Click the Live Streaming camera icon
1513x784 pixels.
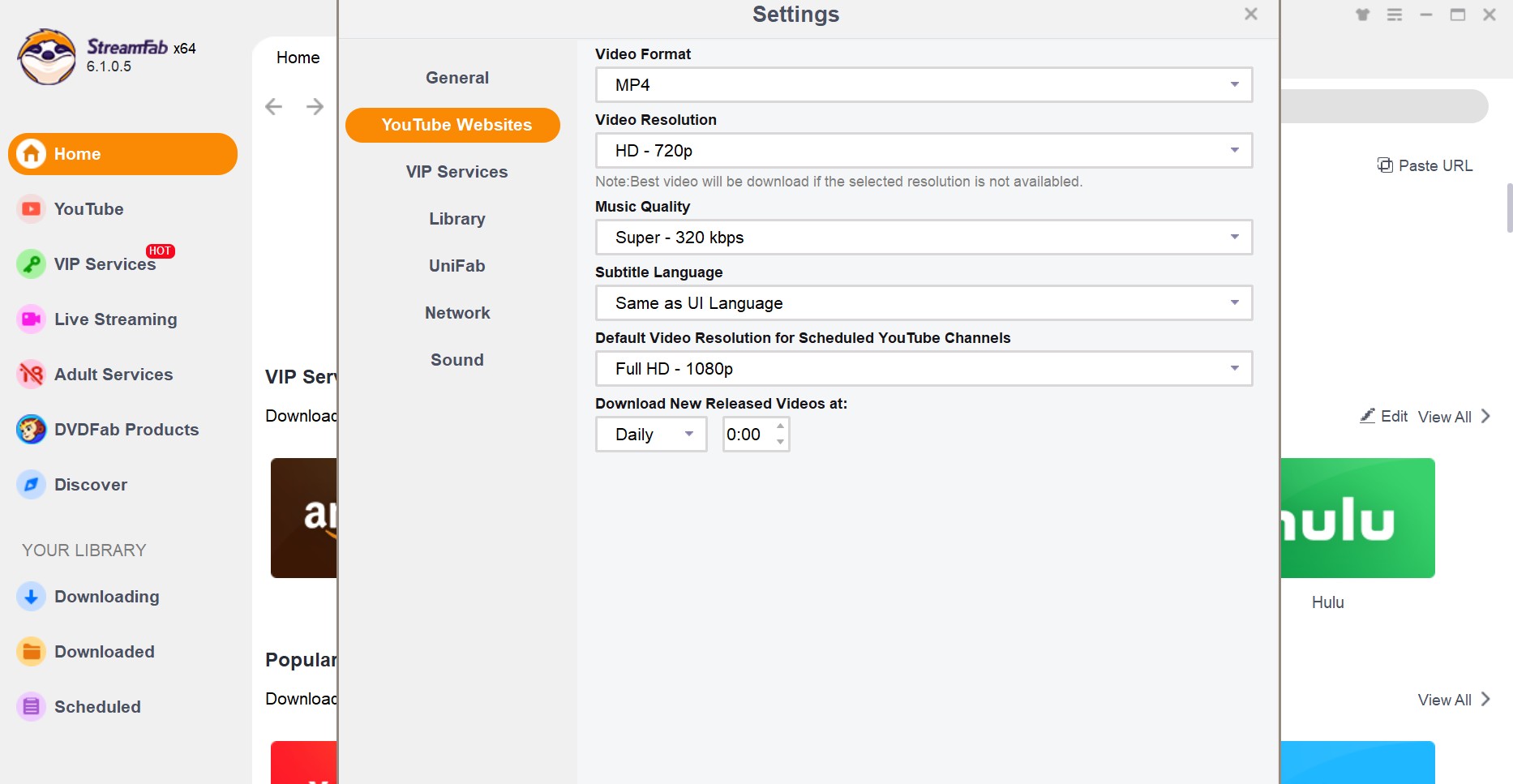tap(31, 319)
